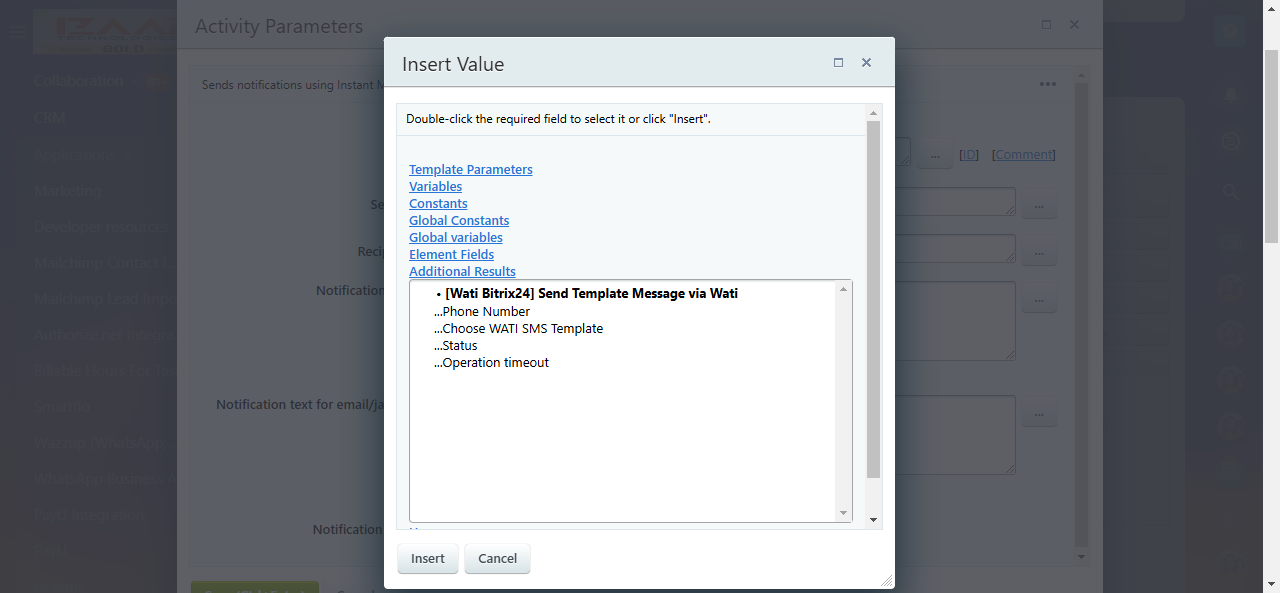This screenshot has height=593, width=1280.
Task: Select Send Template Message via Wati heading
Action: [591, 294]
